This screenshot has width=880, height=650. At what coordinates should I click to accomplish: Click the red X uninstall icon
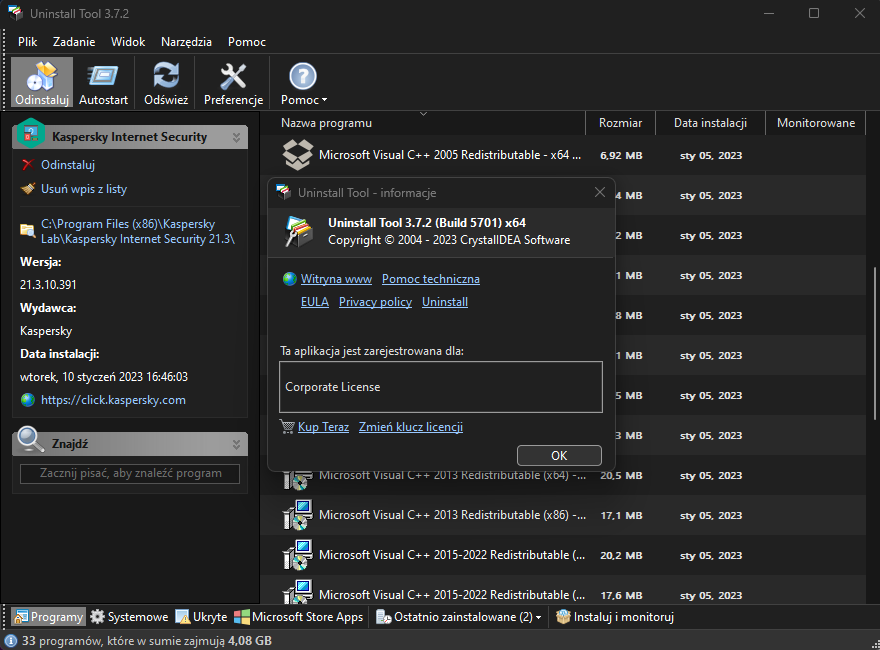pyautogui.click(x=28, y=164)
